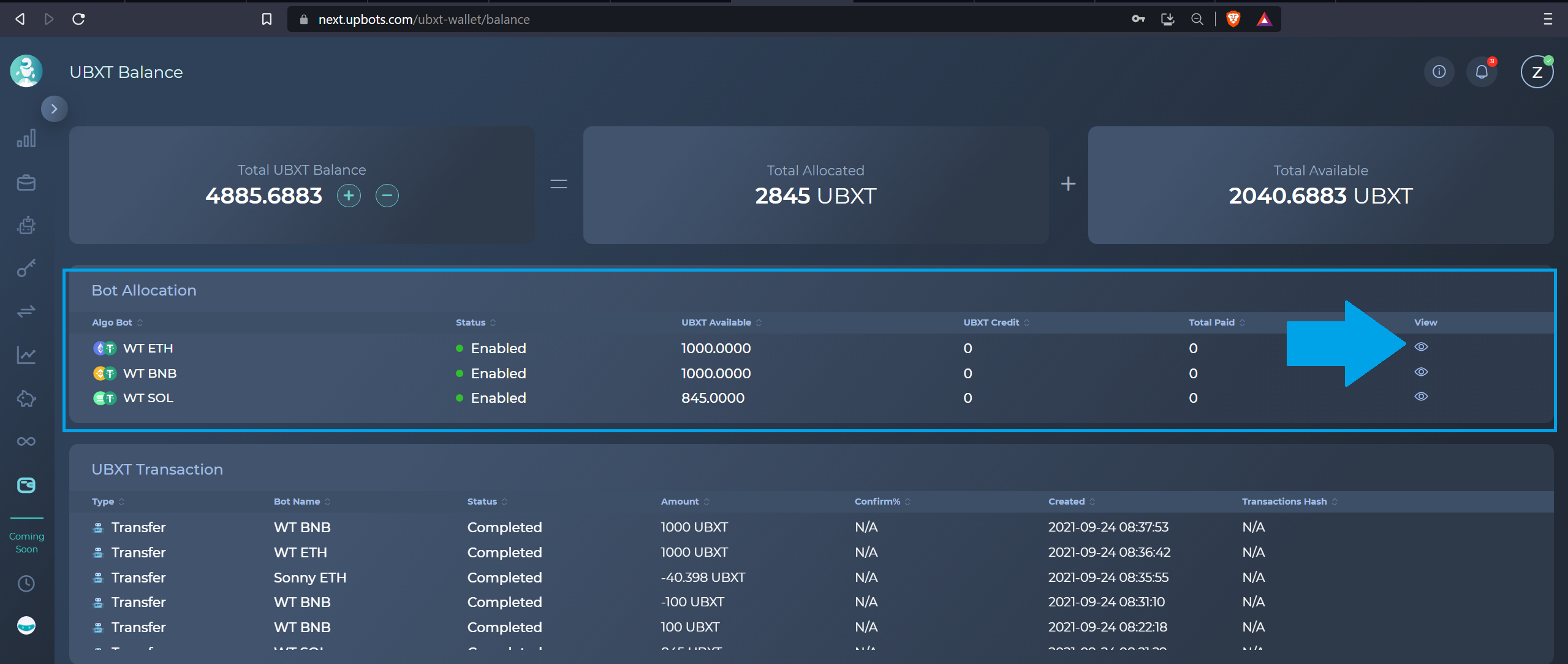Click the 2021-09-24 08:22:18 created timestamp

click(1107, 627)
